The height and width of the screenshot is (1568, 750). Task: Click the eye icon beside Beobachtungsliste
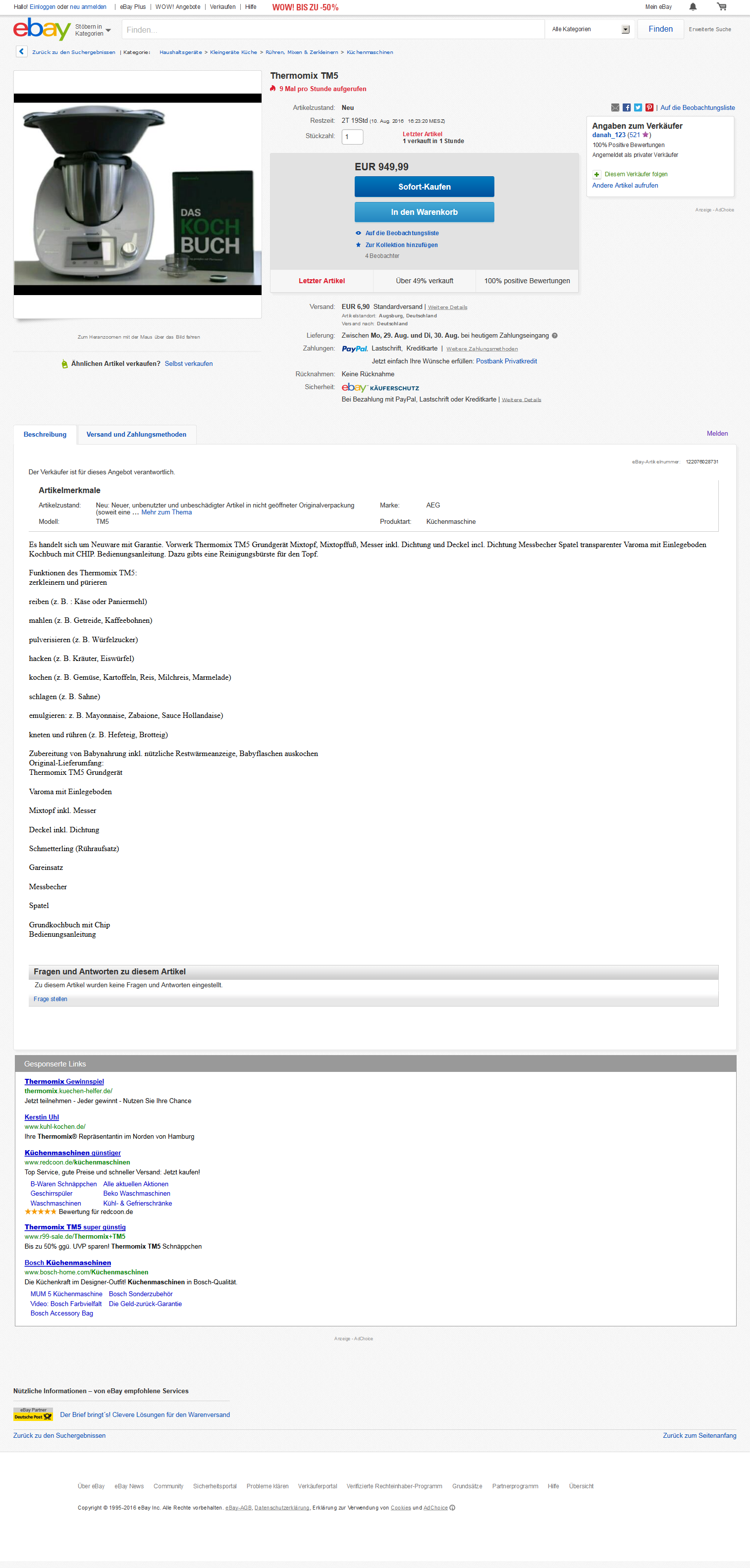coord(358,233)
